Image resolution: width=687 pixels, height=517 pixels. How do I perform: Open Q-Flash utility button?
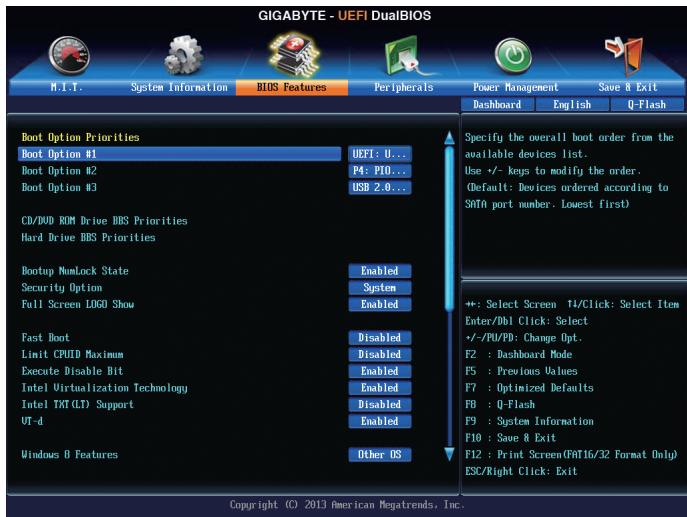click(647, 105)
